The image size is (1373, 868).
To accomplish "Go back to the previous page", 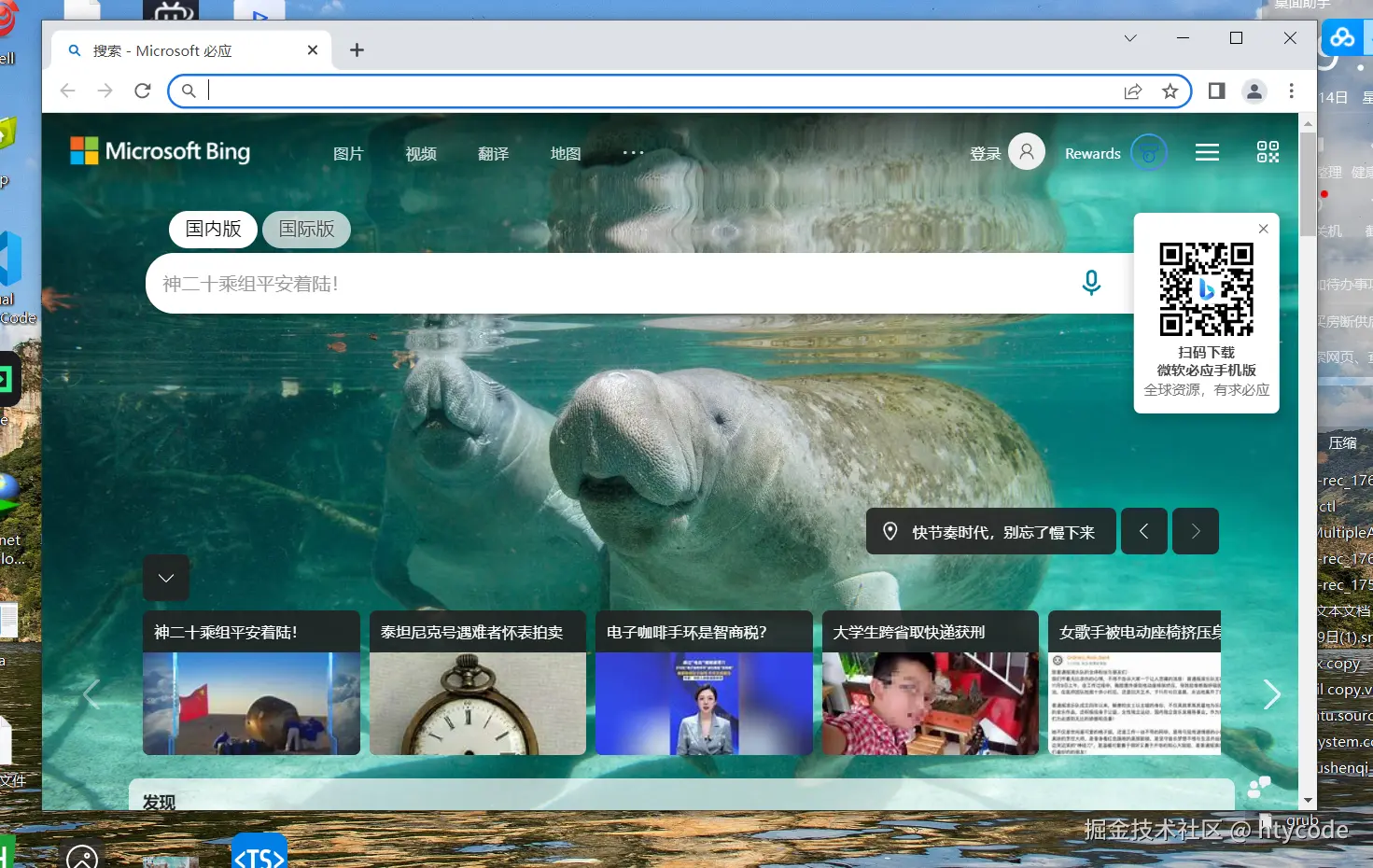I will [x=67, y=91].
